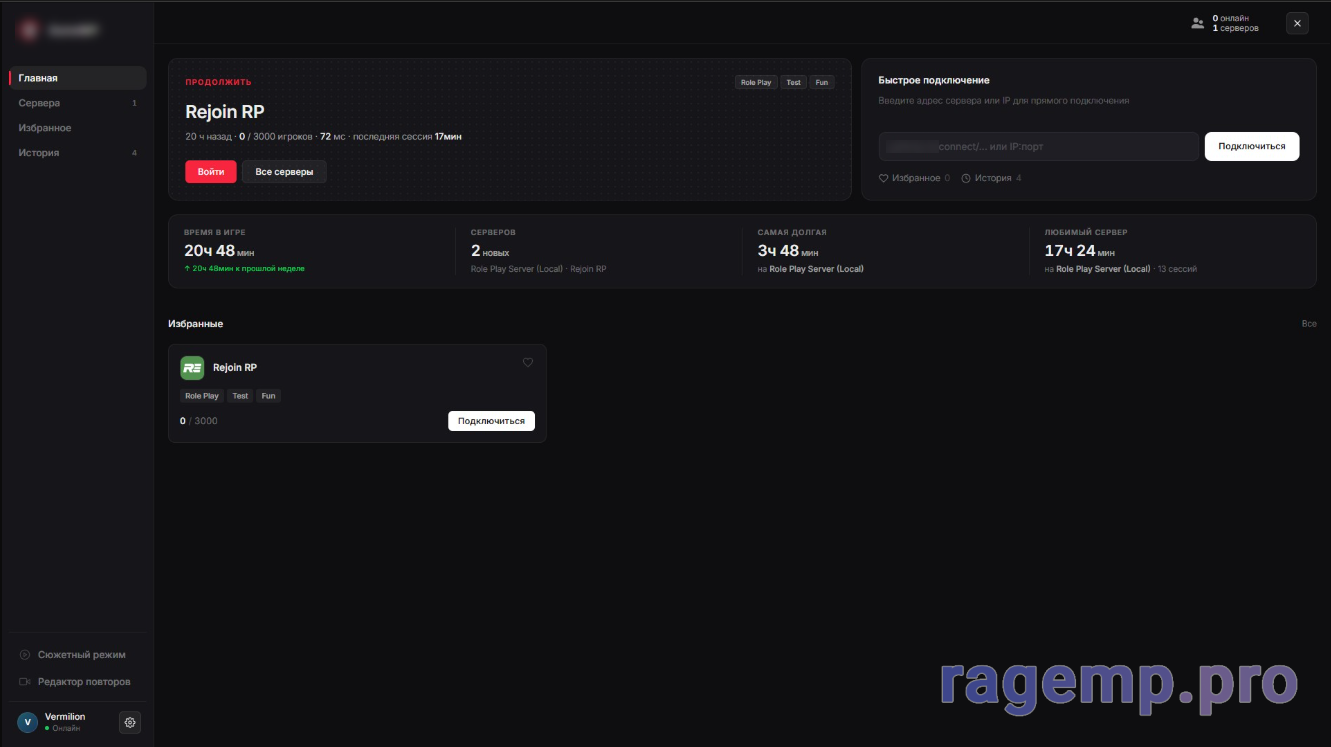Click the Время в игре 20ч 48мин stat
Image resolution: width=1331 pixels, height=747 pixels.
pyautogui.click(x=244, y=251)
